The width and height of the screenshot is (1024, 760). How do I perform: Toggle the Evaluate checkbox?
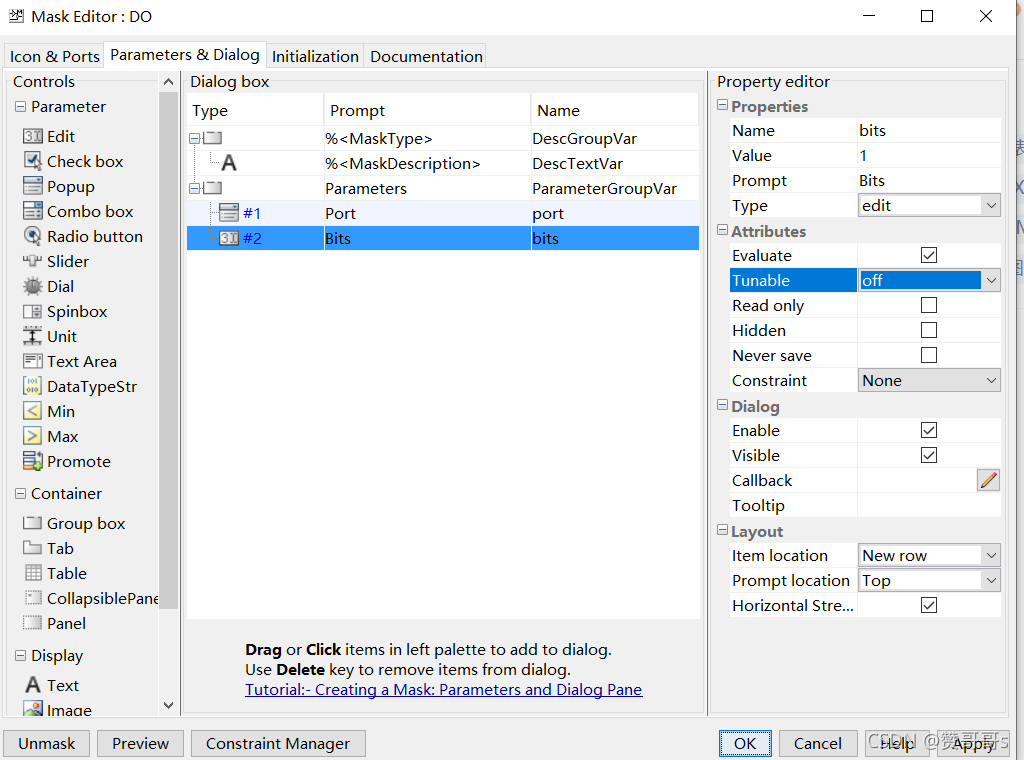click(929, 255)
